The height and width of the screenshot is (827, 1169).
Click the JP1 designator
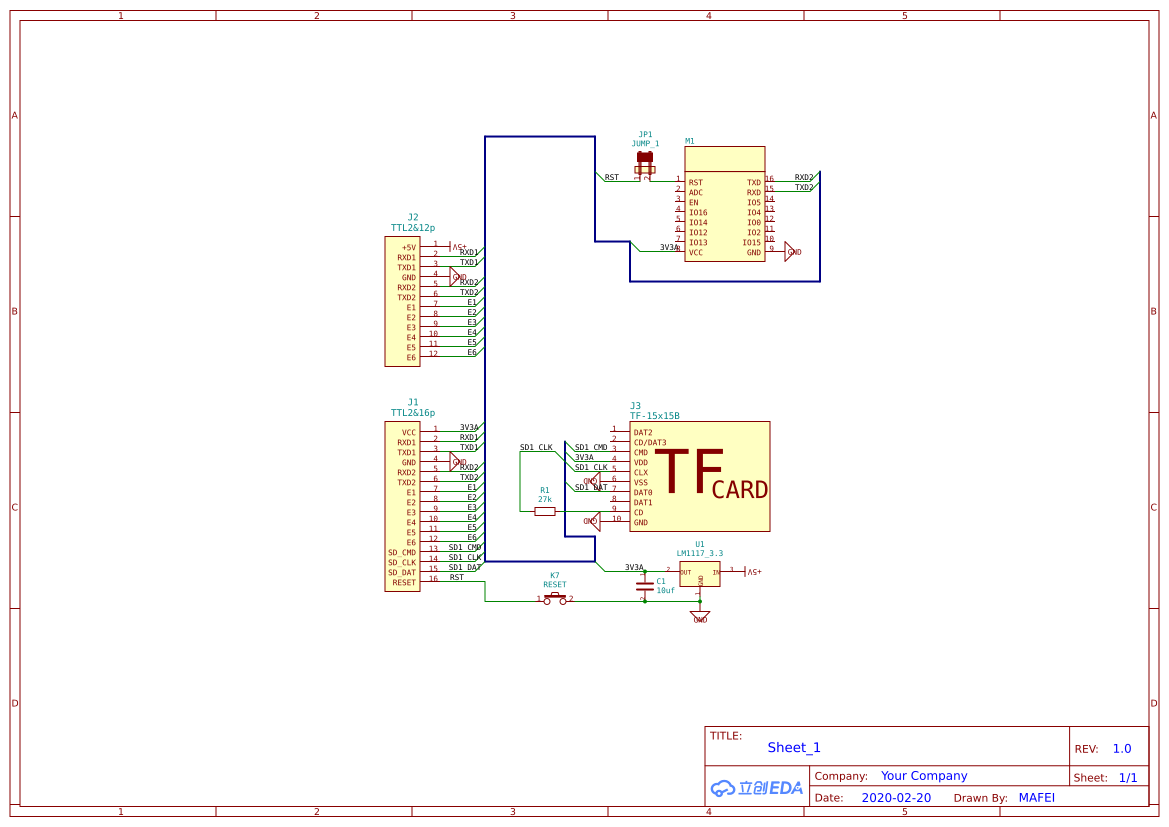[645, 135]
